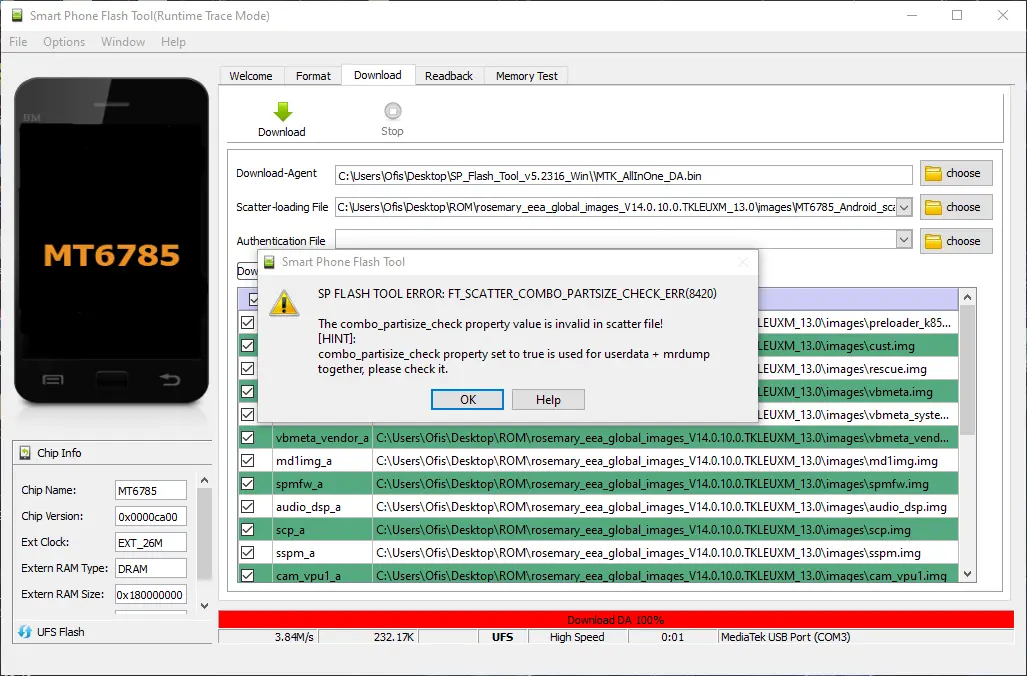Screen dimensions: 1027x676
Task: Click Chip Info scroll up arrow
Action: tap(204, 481)
